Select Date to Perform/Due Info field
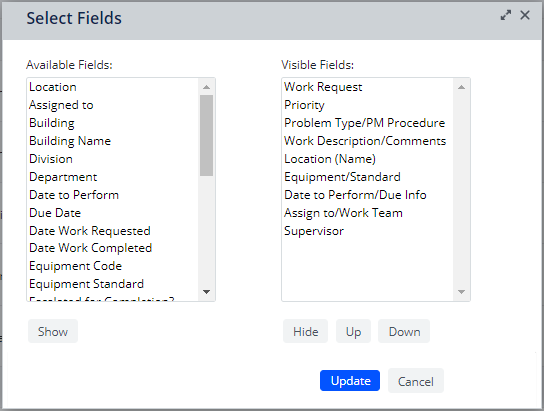544x411 pixels. tap(368, 195)
